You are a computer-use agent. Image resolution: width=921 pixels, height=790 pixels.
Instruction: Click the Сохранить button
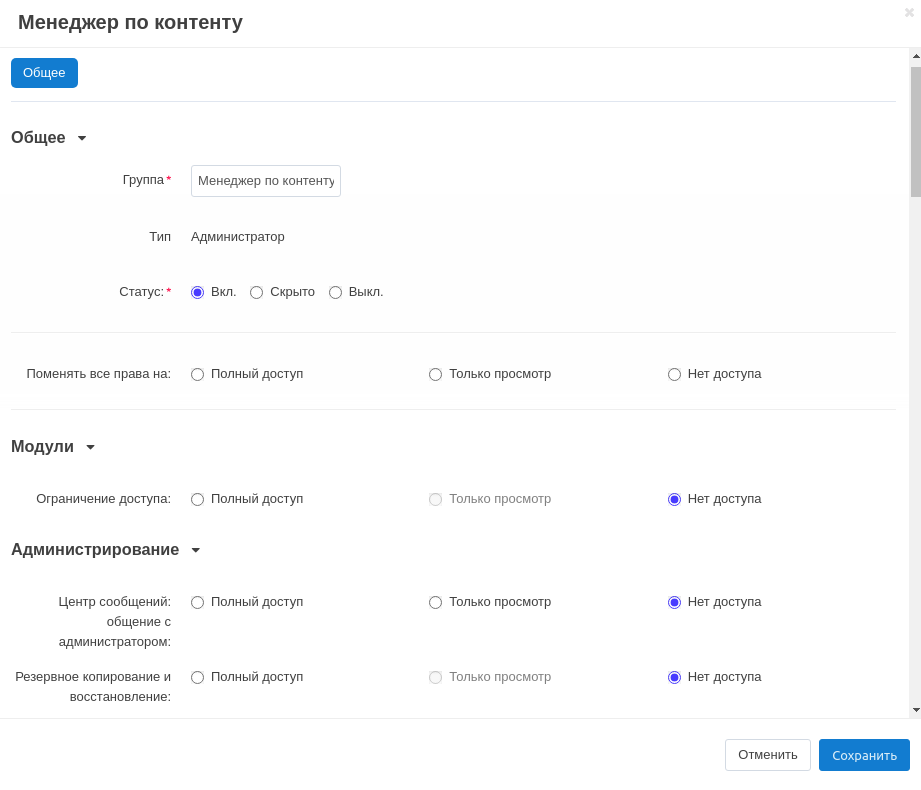864,755
